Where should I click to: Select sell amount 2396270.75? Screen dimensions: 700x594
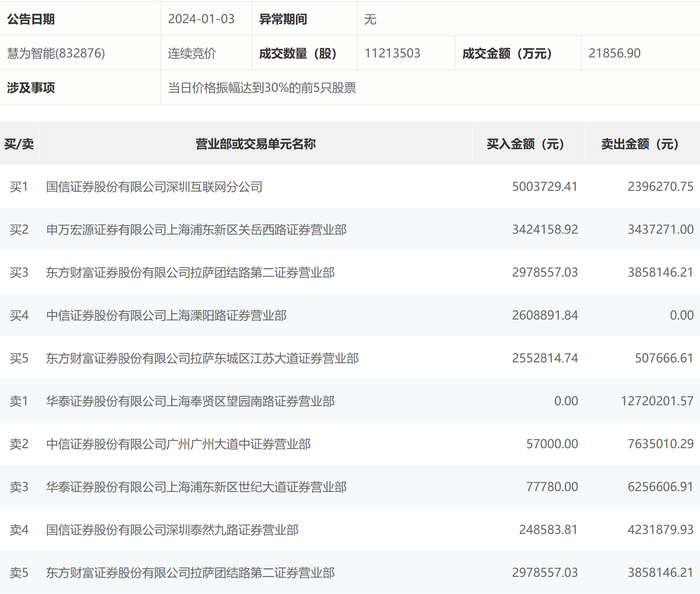pyautogui.click(x=660, y=187)
